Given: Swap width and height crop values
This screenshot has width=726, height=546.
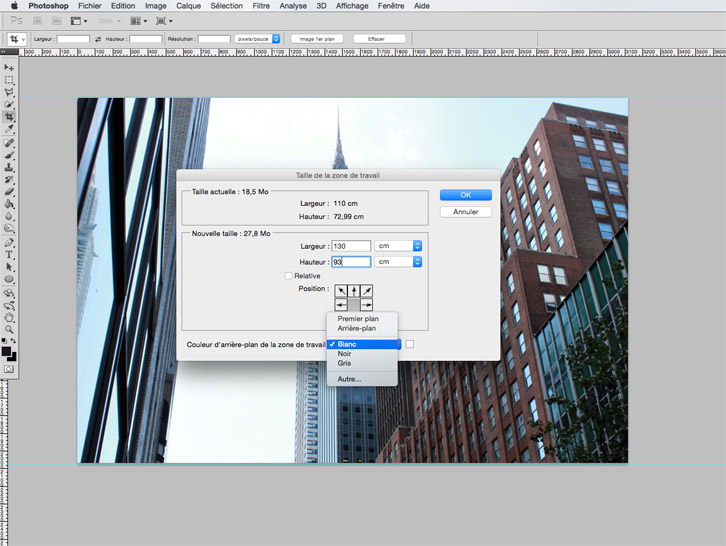Looking at the screenshot, I should 98,39.
